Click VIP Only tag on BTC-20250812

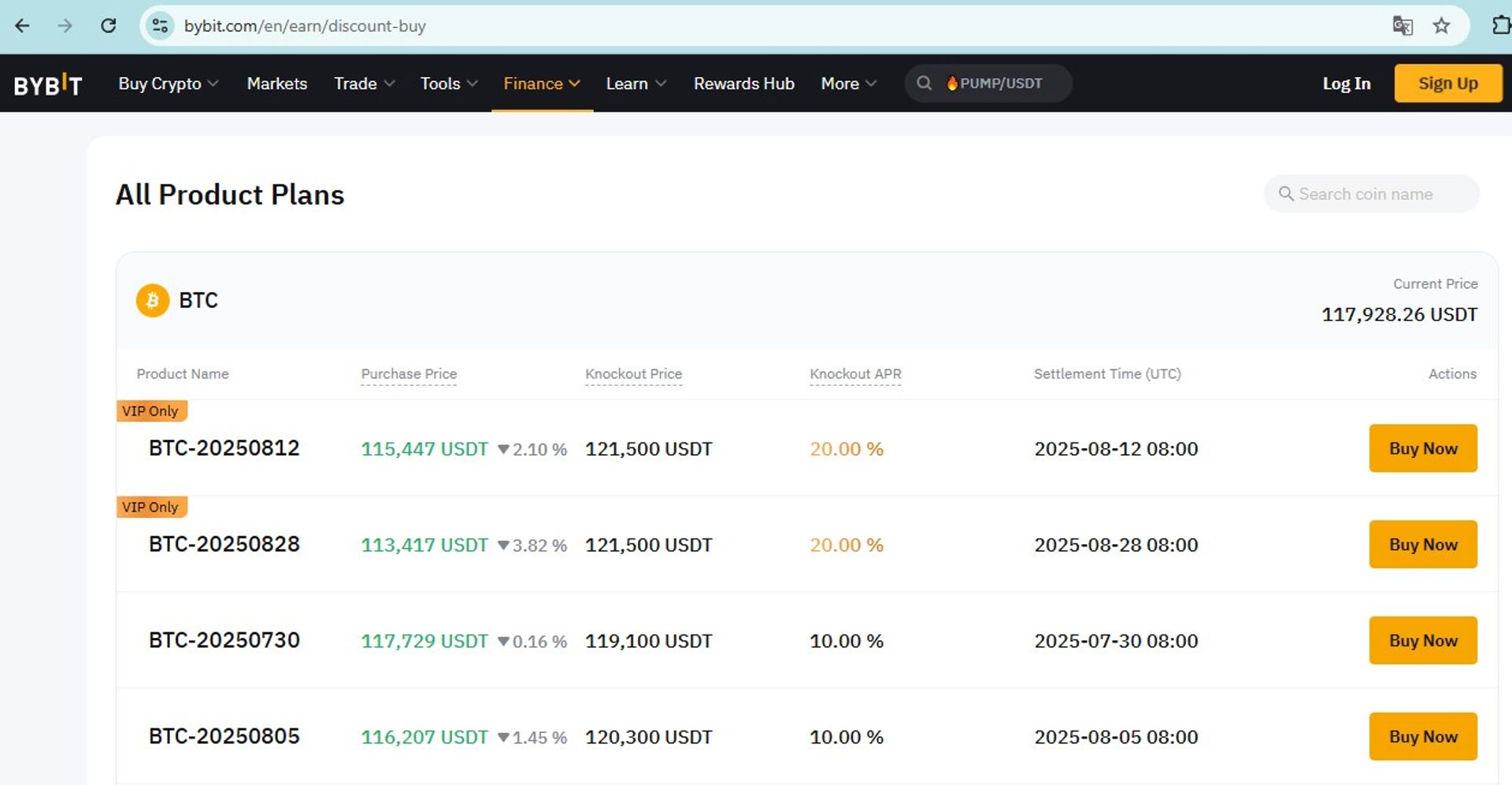[x=152, y=411]
